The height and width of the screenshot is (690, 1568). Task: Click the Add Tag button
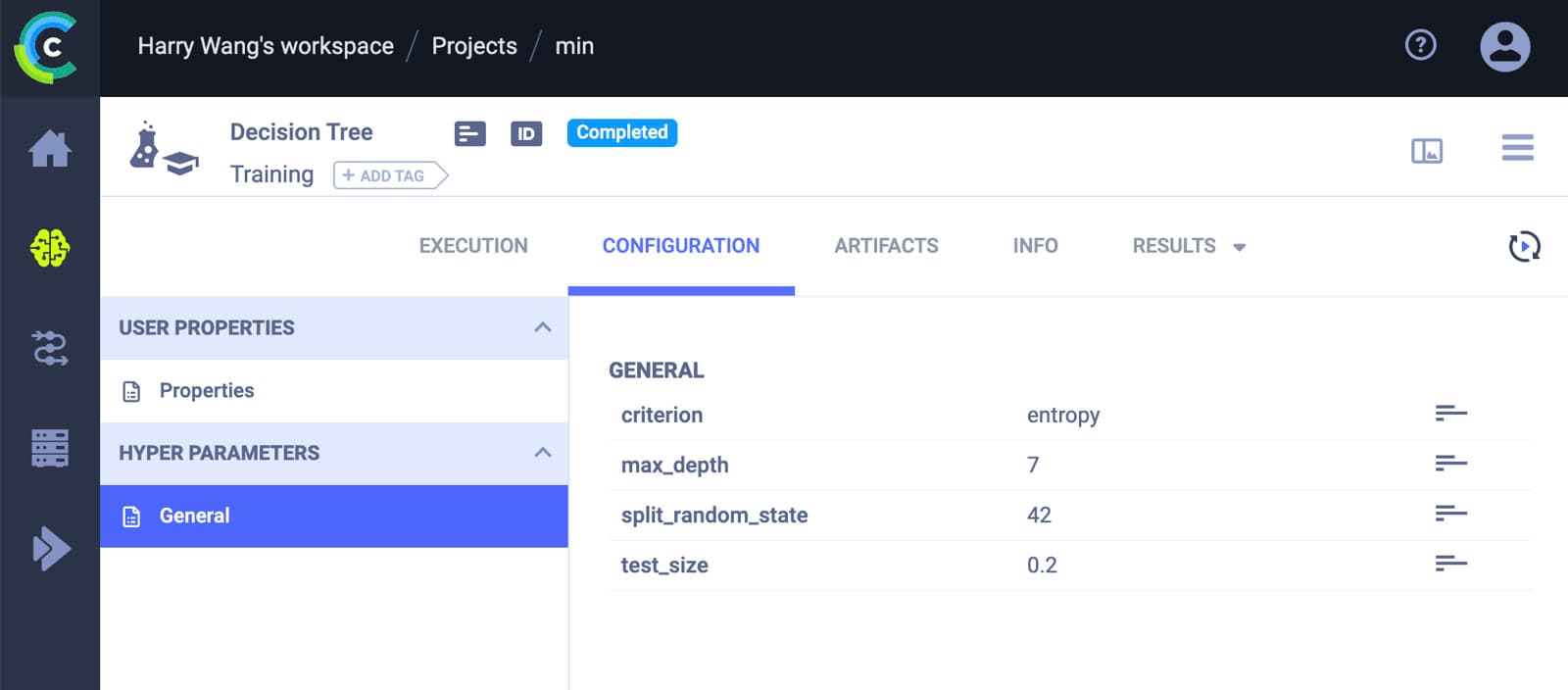click(390, 175)
